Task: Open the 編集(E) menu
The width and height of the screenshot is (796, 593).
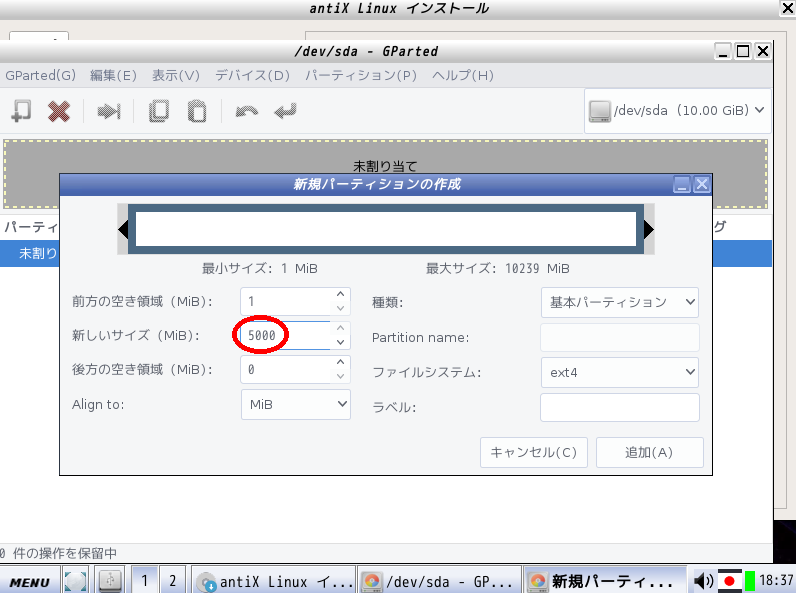Action: (x=113, y=76)
